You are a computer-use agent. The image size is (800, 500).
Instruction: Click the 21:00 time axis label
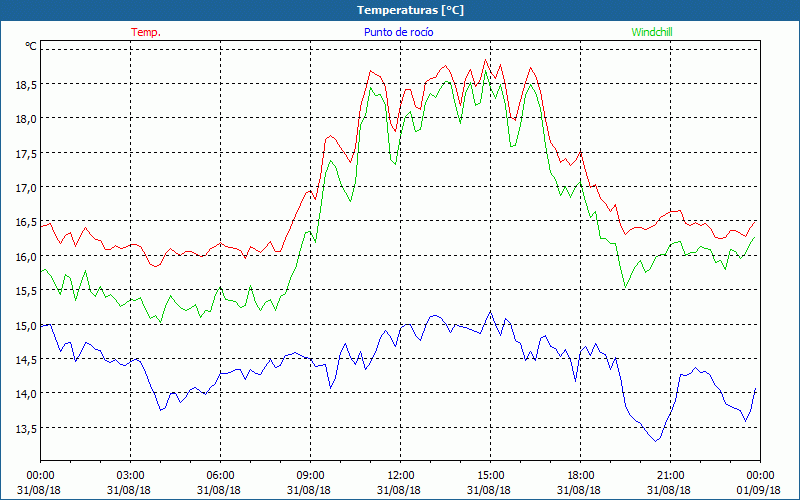670,476
